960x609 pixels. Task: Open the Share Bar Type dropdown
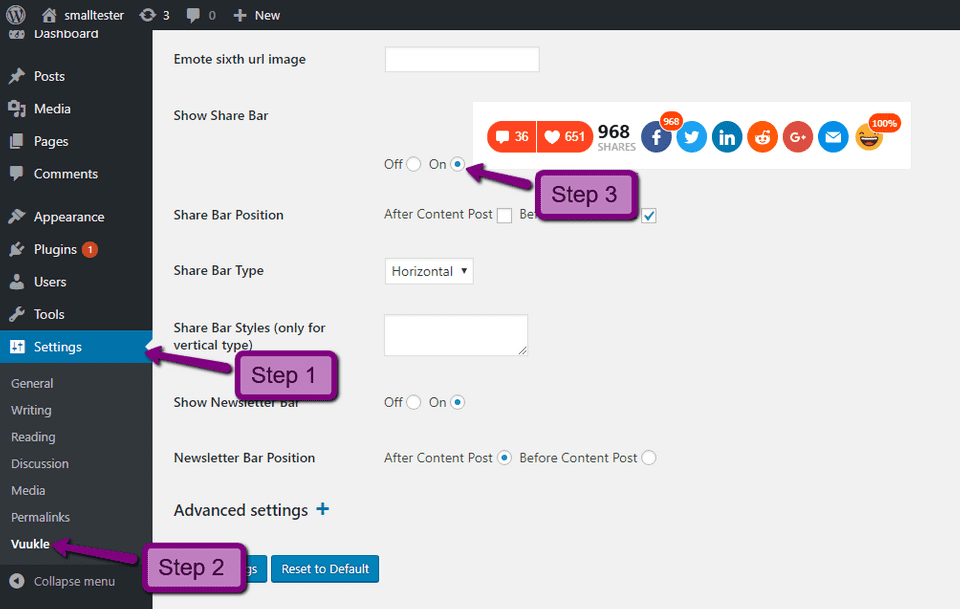(429, 271)
